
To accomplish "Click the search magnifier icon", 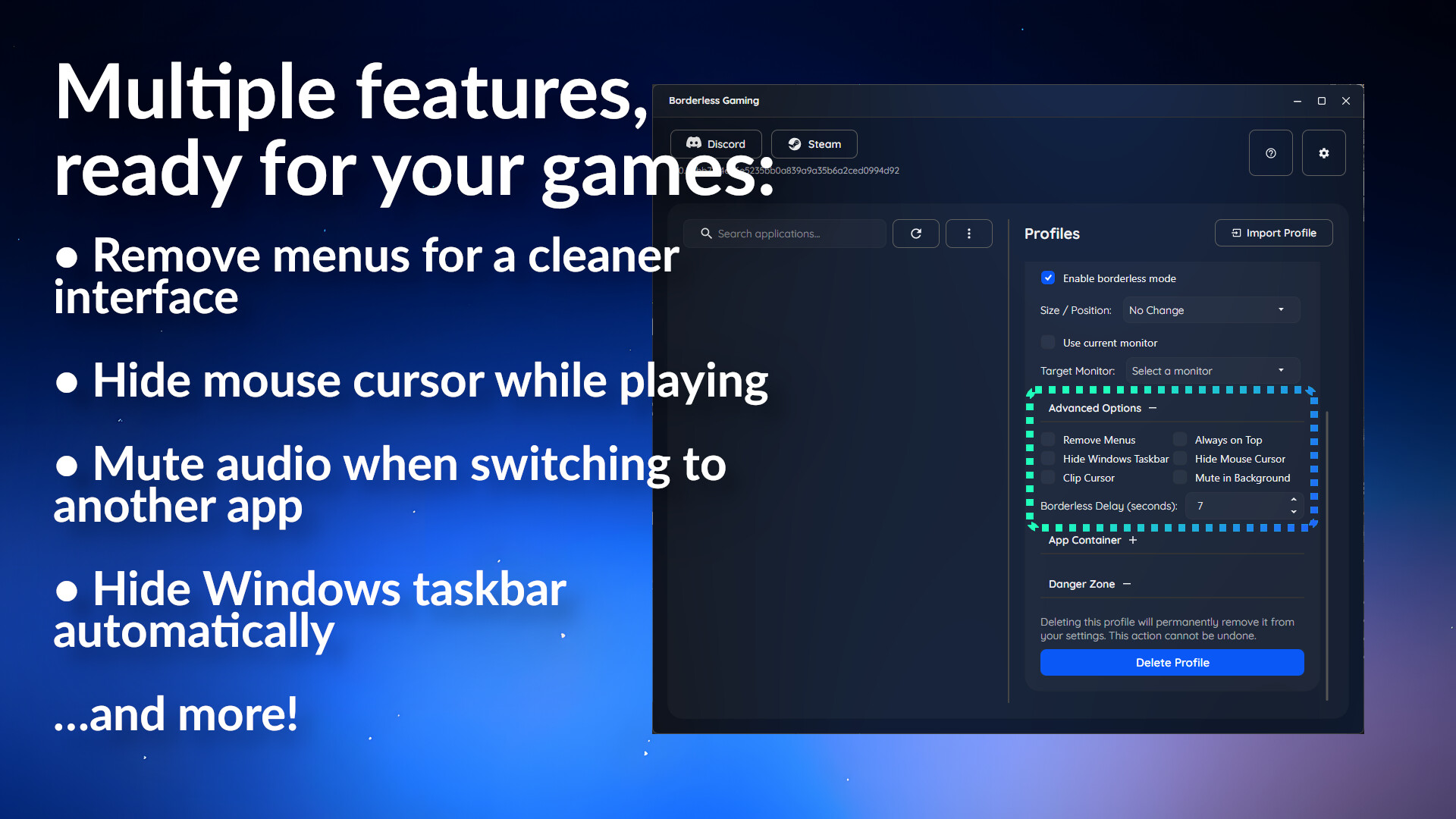I will [706, 234].
